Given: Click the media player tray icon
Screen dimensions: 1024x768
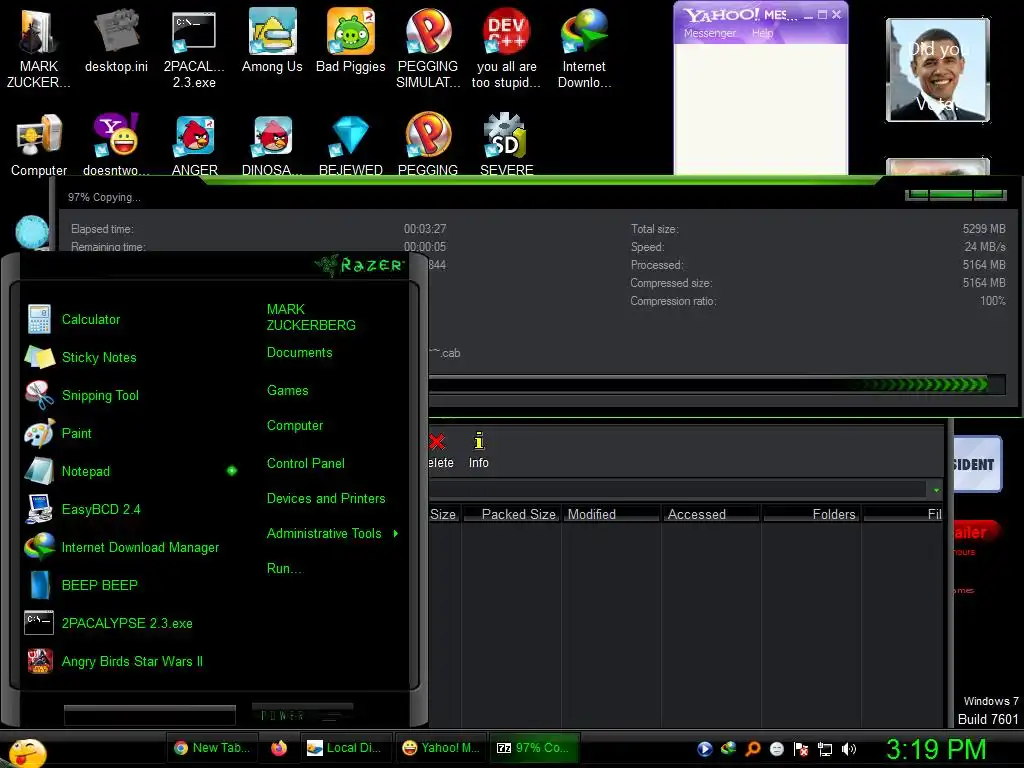Looking at the screenshot, I should (x=705, y=749).
